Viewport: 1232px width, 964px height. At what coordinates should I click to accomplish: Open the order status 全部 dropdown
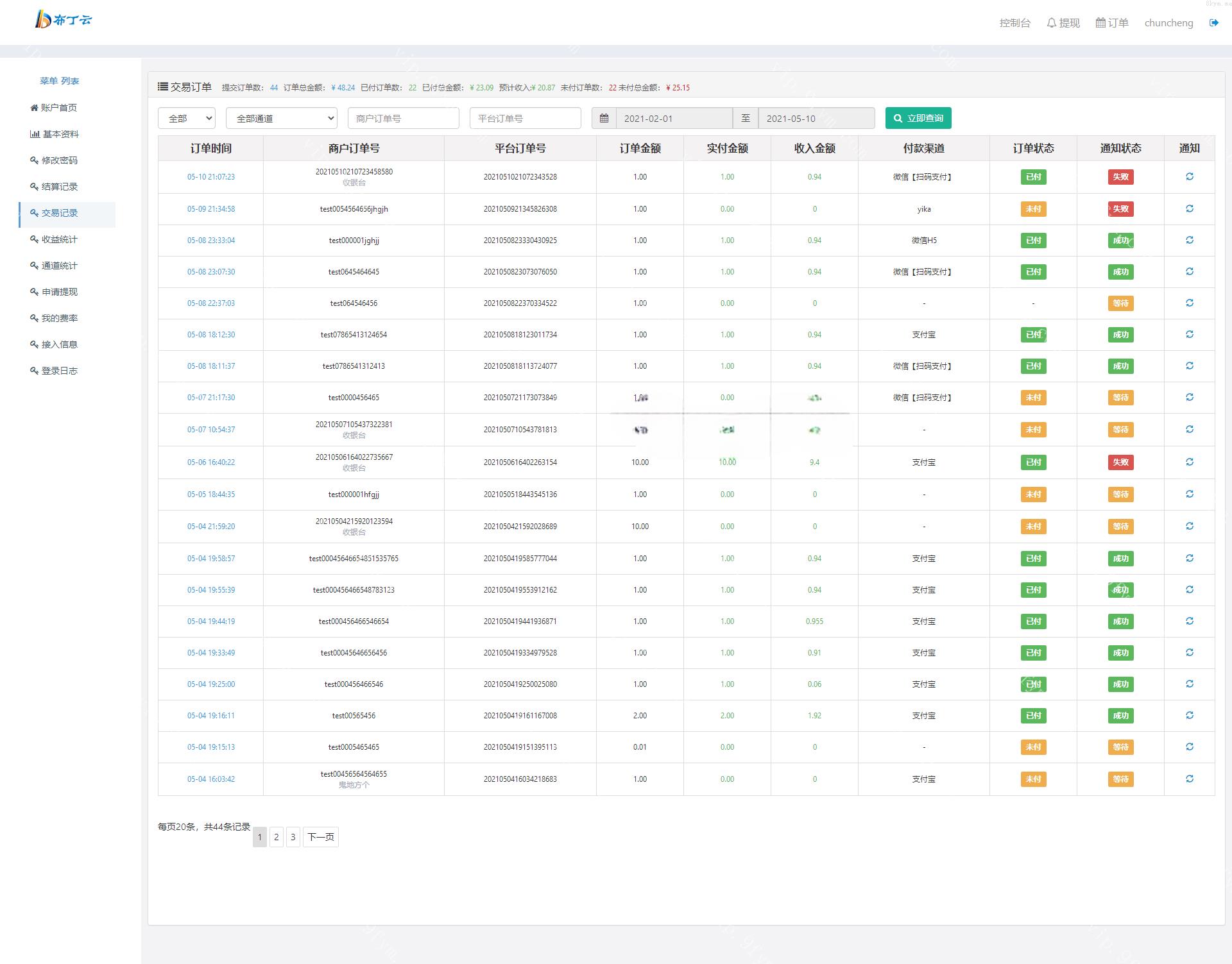pos(186,118)
